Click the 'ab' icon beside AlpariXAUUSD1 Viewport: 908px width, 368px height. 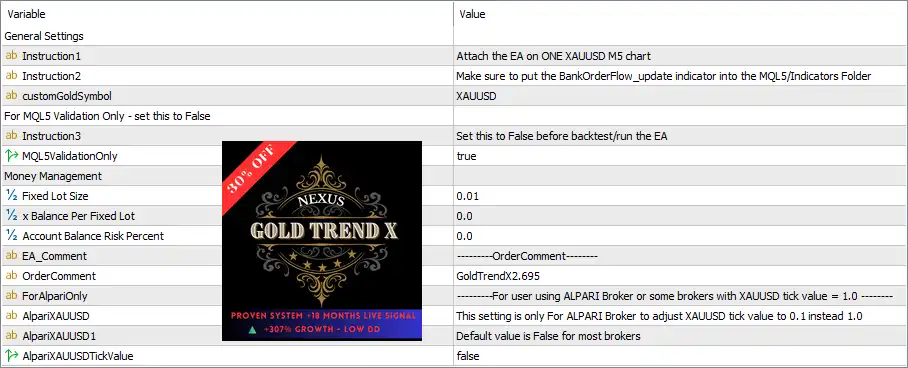(x=12, y=336)
